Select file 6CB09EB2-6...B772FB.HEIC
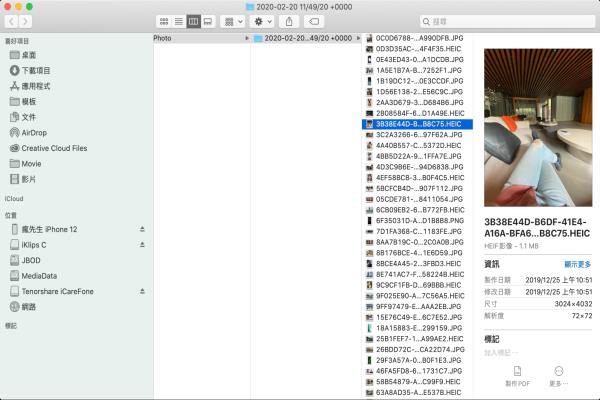Viewport: 600px width, 400px height. pos(417,210)
